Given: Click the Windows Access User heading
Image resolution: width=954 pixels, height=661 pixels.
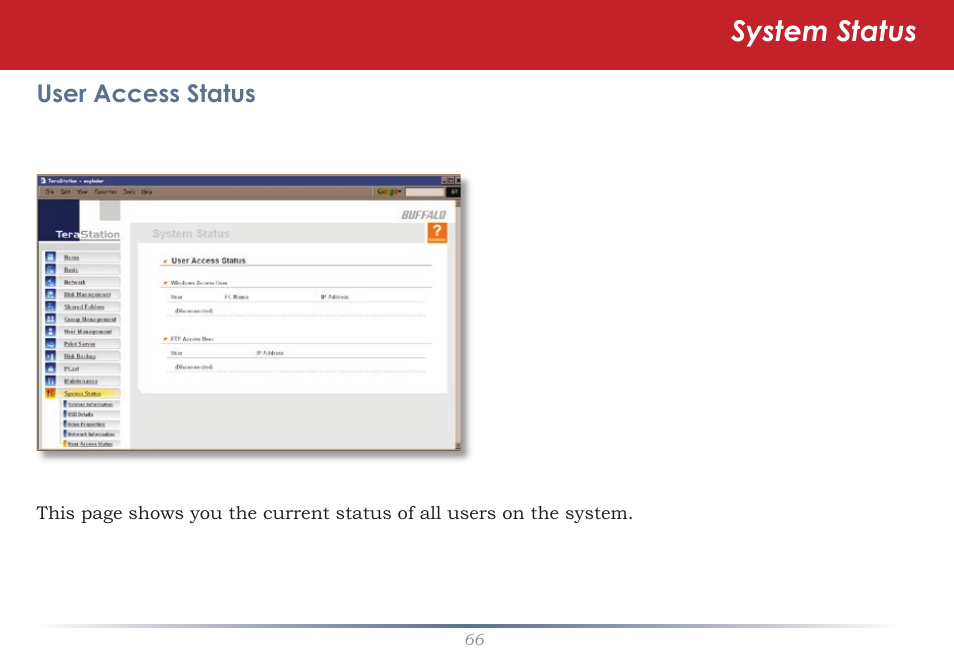Looking at the screenshot, I should coord(199,283).
